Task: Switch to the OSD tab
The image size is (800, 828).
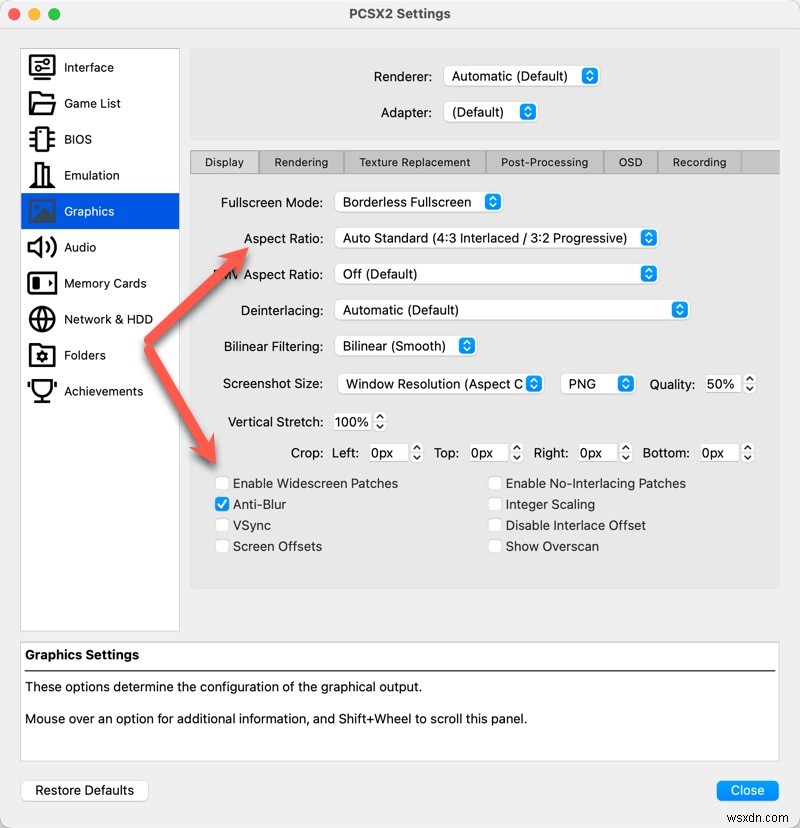Action: [631, 162]
